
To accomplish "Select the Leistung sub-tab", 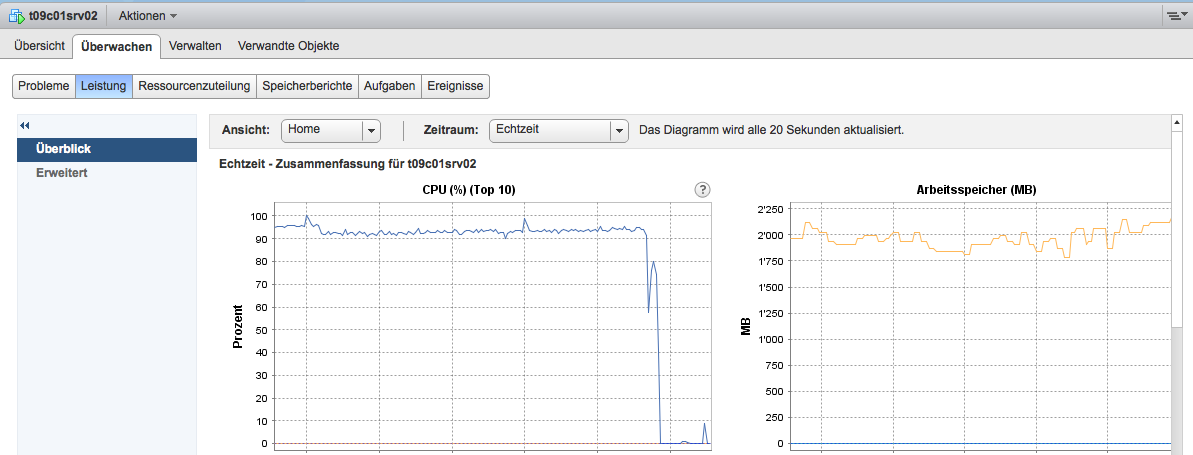I will click(104, 86).
